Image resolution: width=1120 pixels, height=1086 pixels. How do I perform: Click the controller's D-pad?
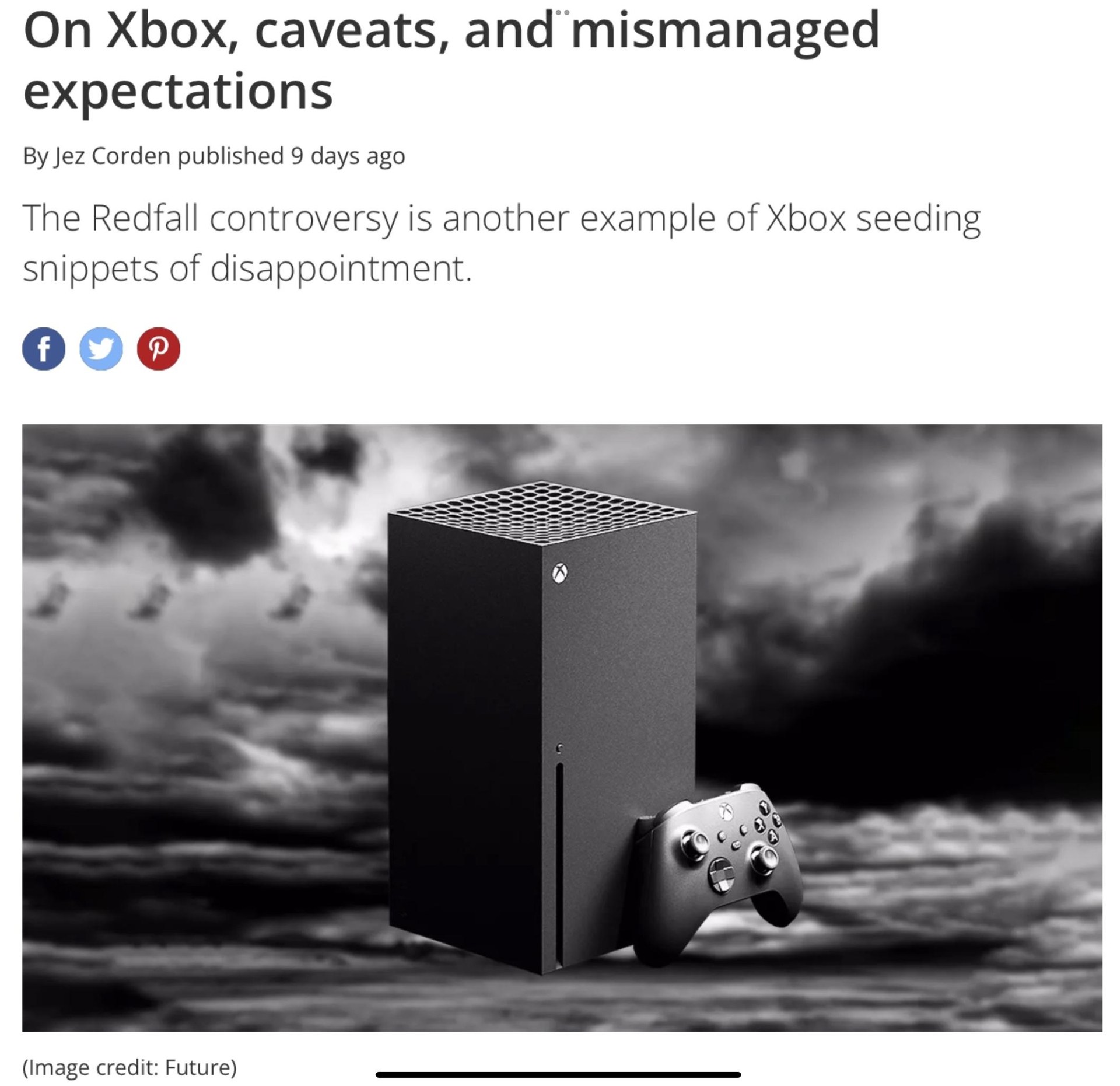(x=722, y=876)
